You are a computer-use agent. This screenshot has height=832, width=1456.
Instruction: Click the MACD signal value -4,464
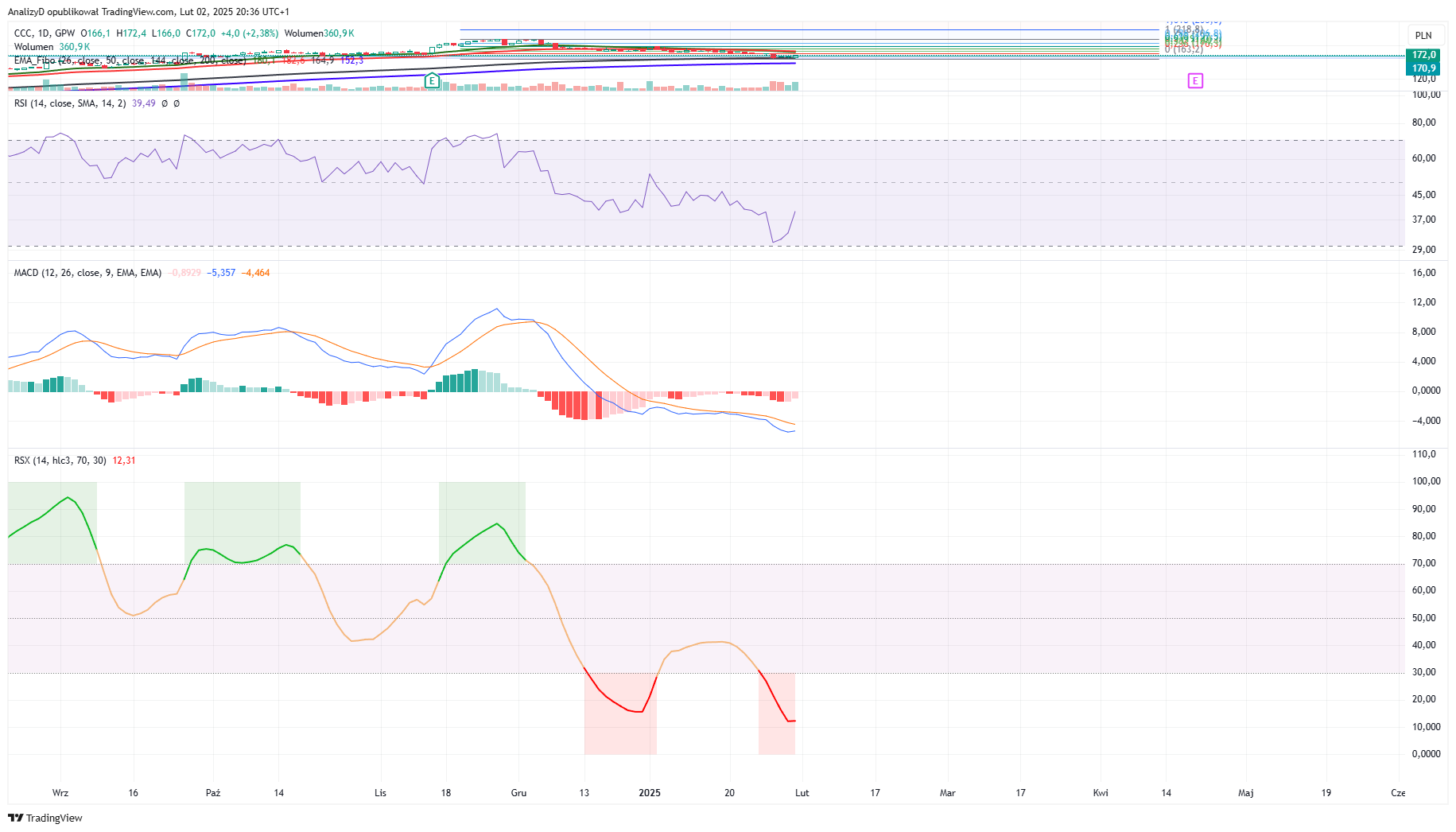(x=256, y=273)
